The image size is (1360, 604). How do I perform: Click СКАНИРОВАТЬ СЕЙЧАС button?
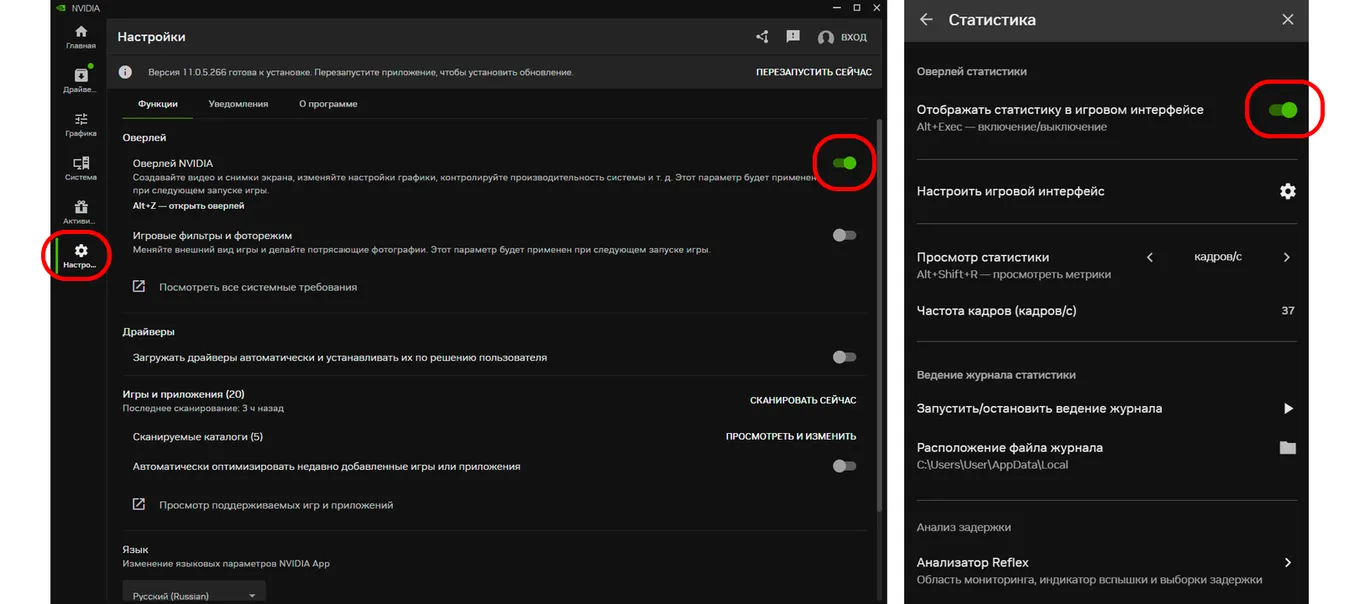[803, 400]
